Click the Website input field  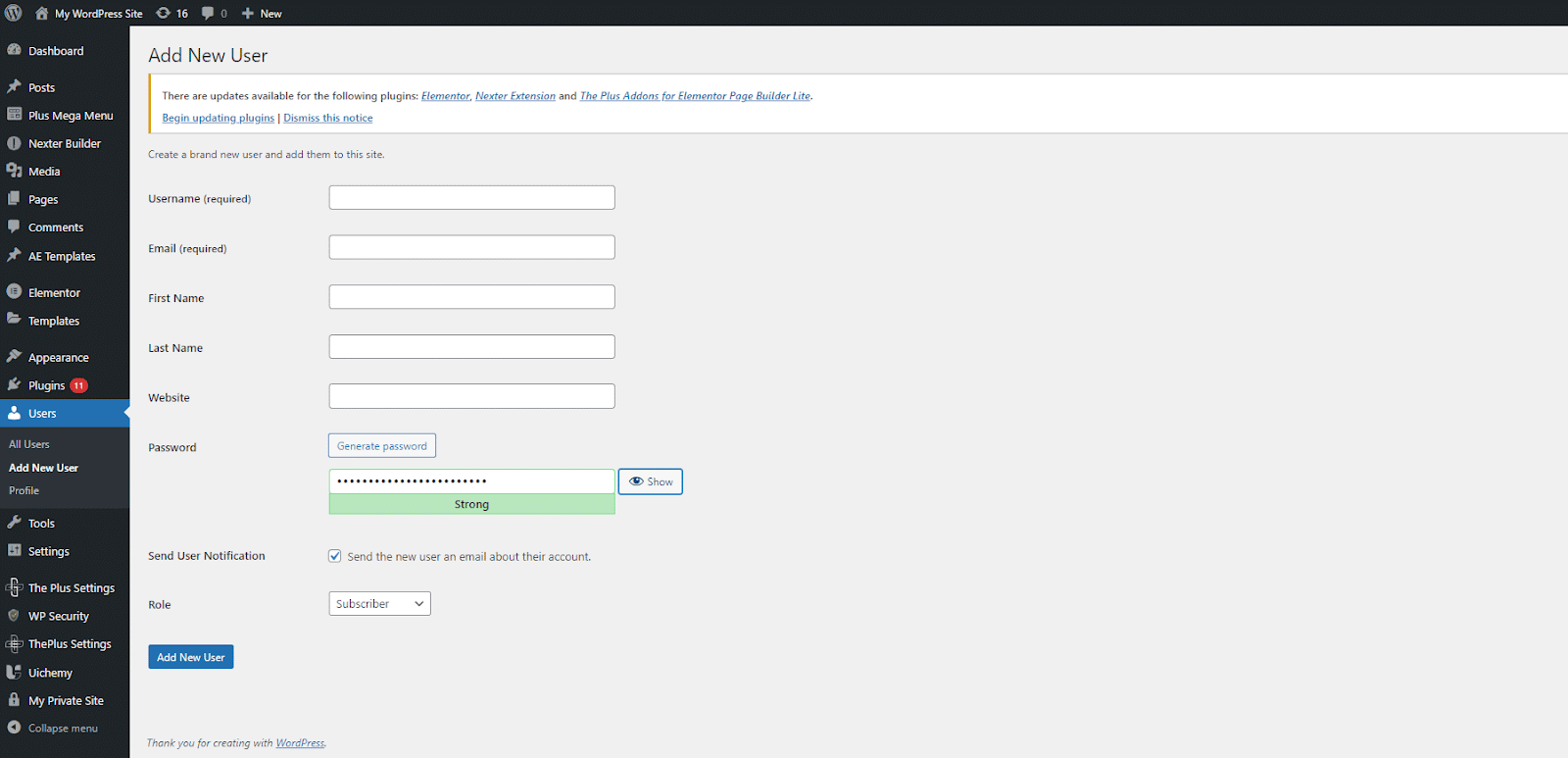tap(471, 396)
